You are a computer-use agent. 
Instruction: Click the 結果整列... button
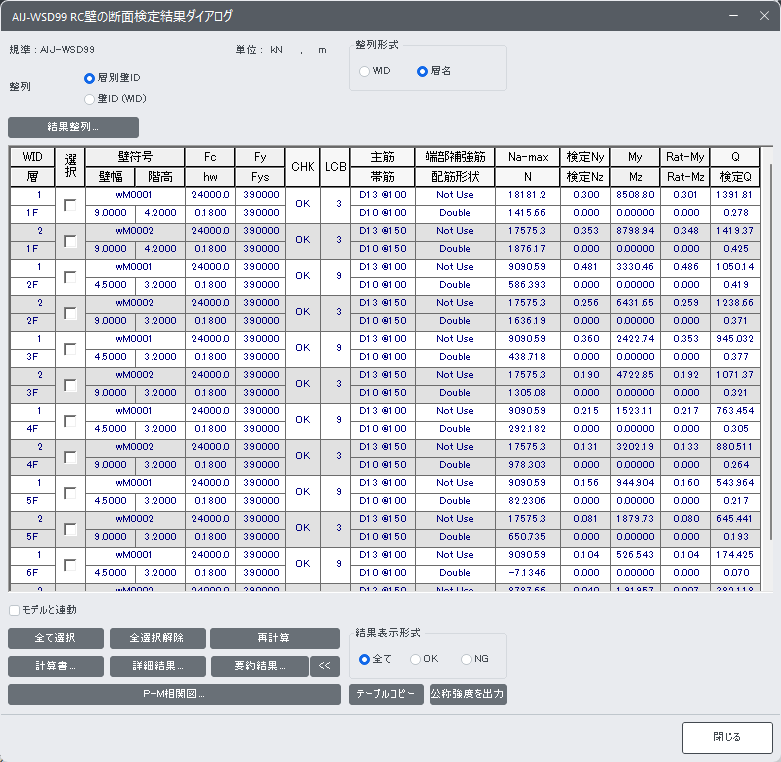(x=73, y=127)
